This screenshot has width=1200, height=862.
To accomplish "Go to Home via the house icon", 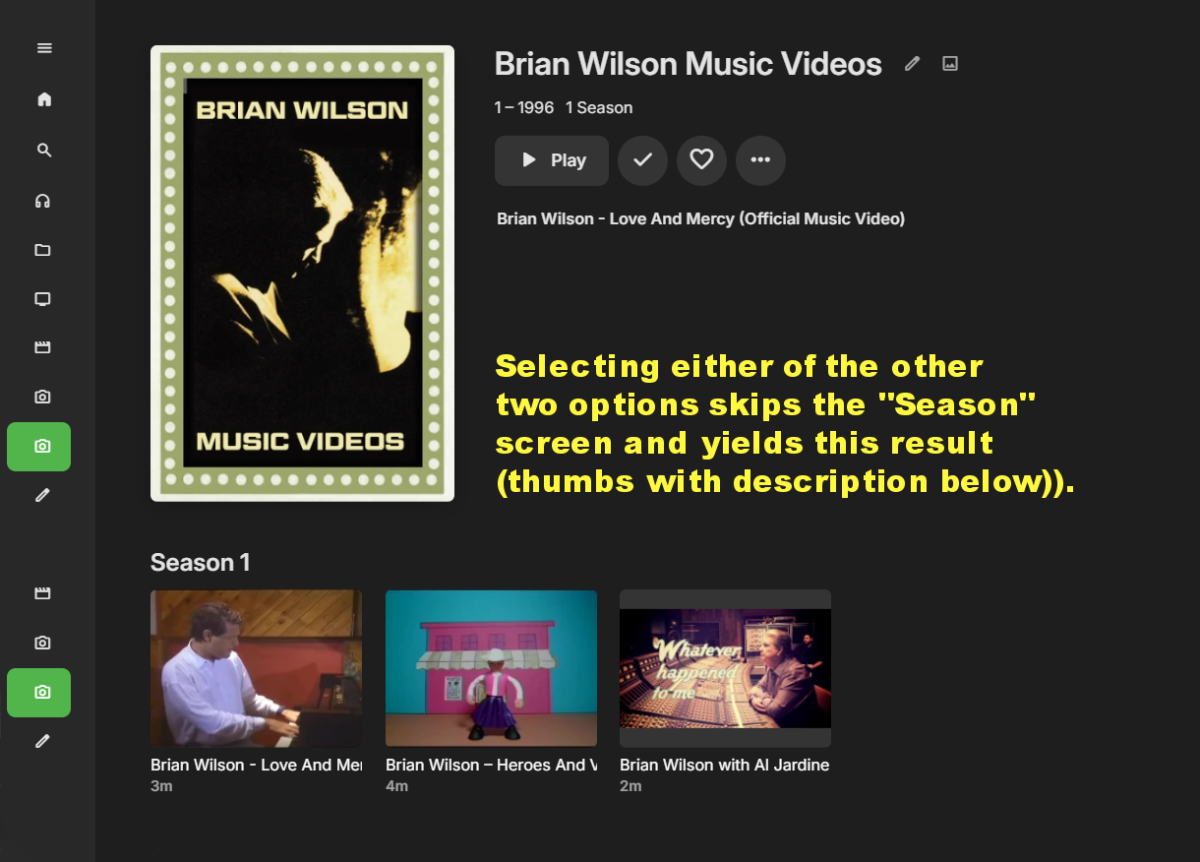I will point(44,99).
